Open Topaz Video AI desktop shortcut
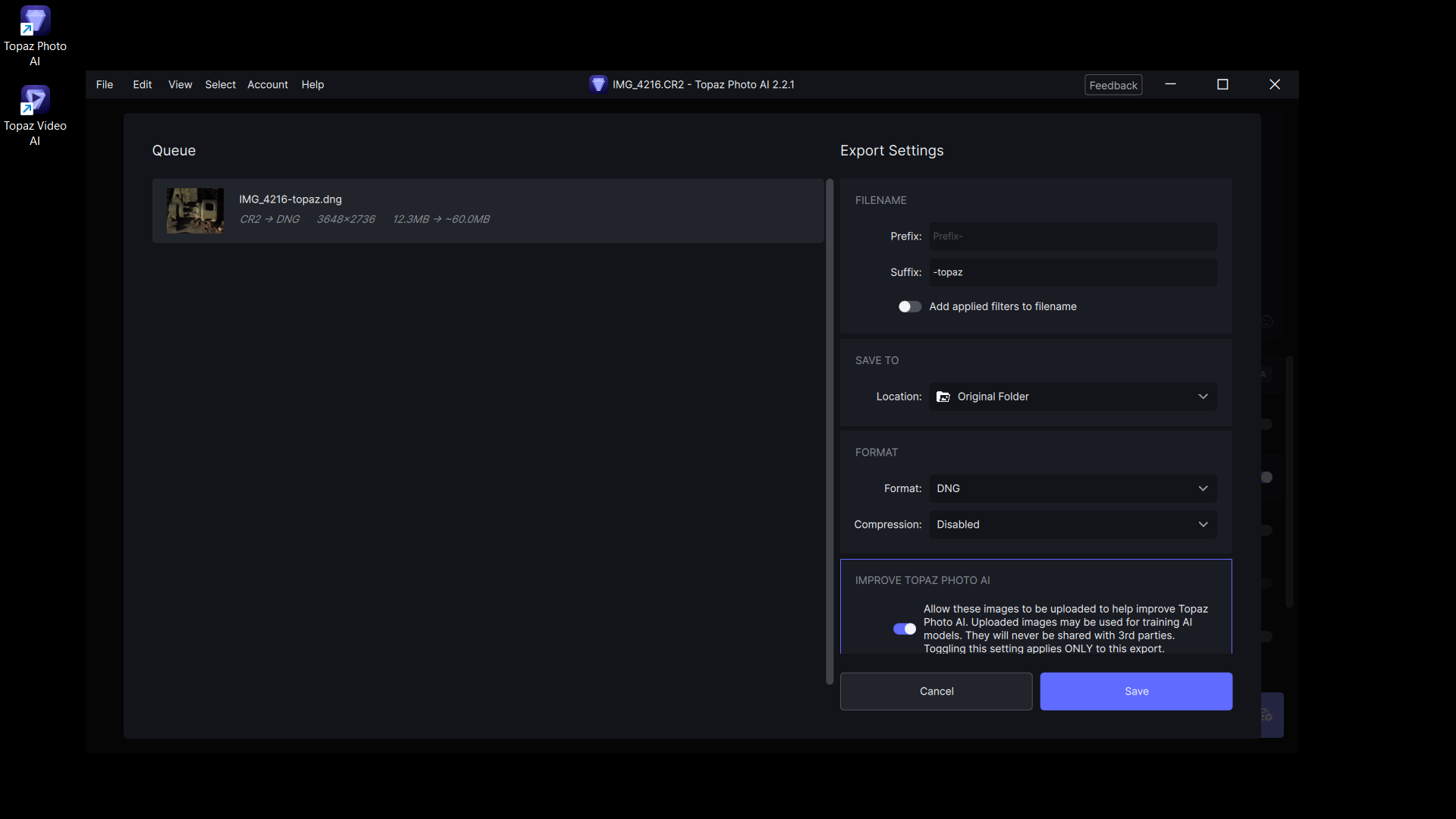The height and width of the screenshot is (819, 1456). (x=35, y=101)
